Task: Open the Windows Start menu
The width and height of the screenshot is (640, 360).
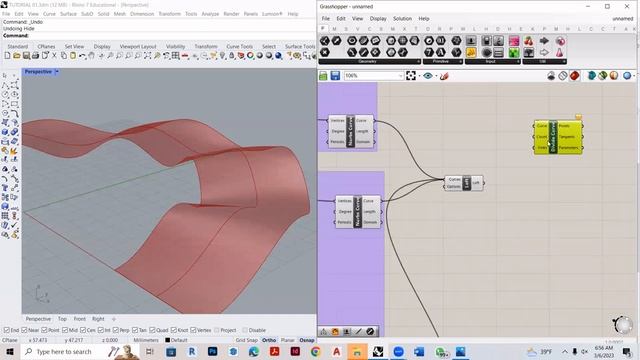Action: 10,351
